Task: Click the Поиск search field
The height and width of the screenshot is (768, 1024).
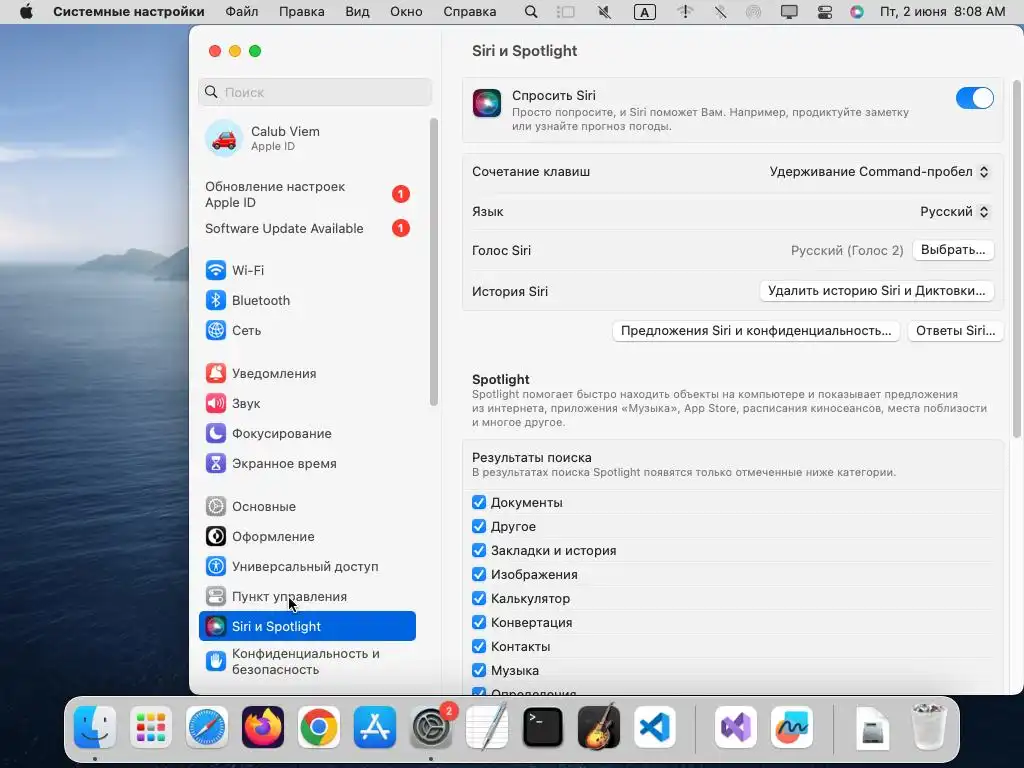Action: [315, 92]
